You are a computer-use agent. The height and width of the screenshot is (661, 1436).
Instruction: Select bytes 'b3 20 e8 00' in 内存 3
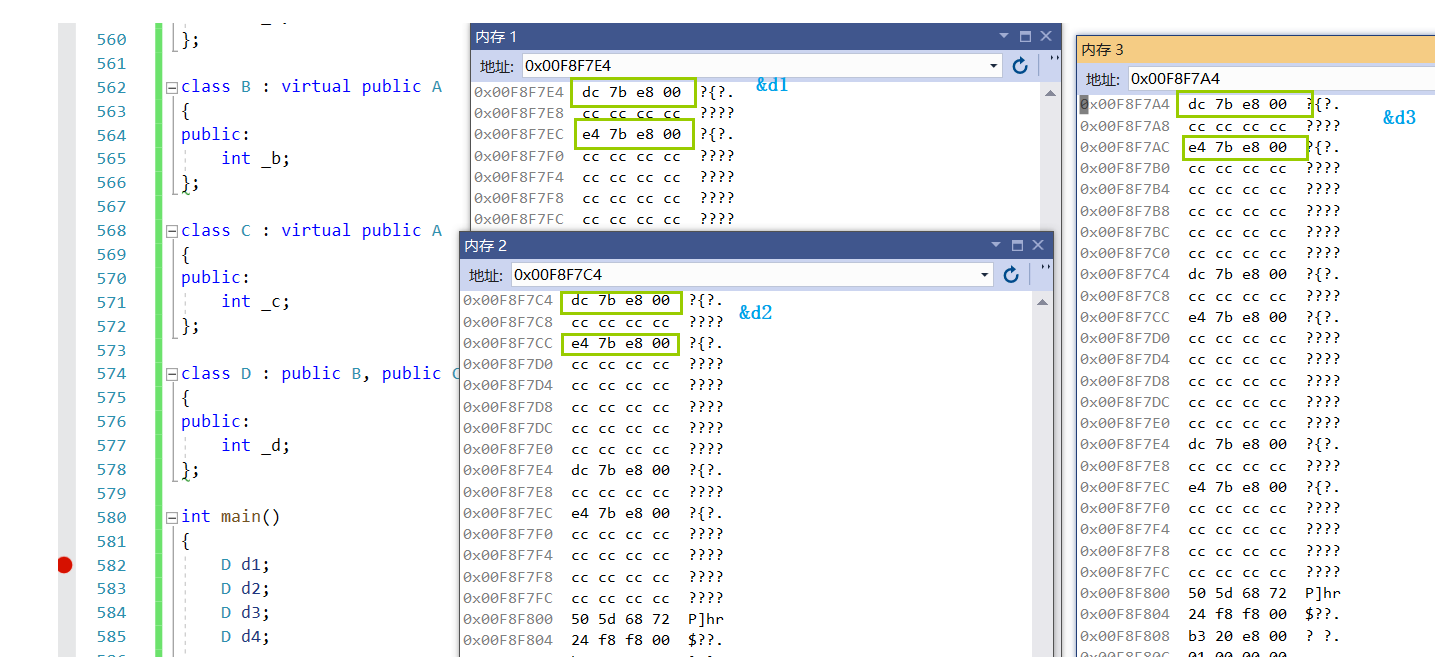tap(1238, 635)
